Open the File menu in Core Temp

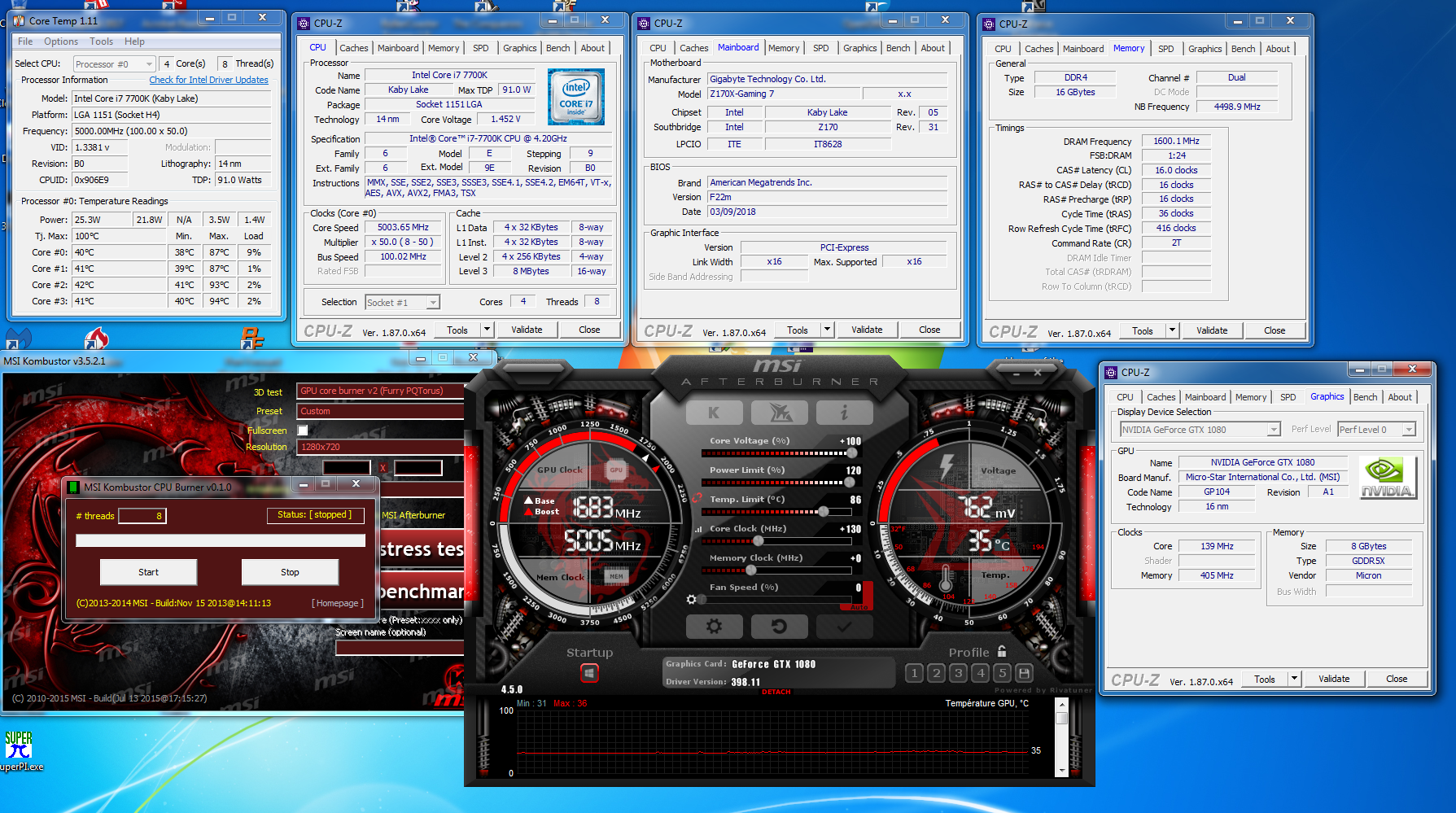tap(25, 42)
